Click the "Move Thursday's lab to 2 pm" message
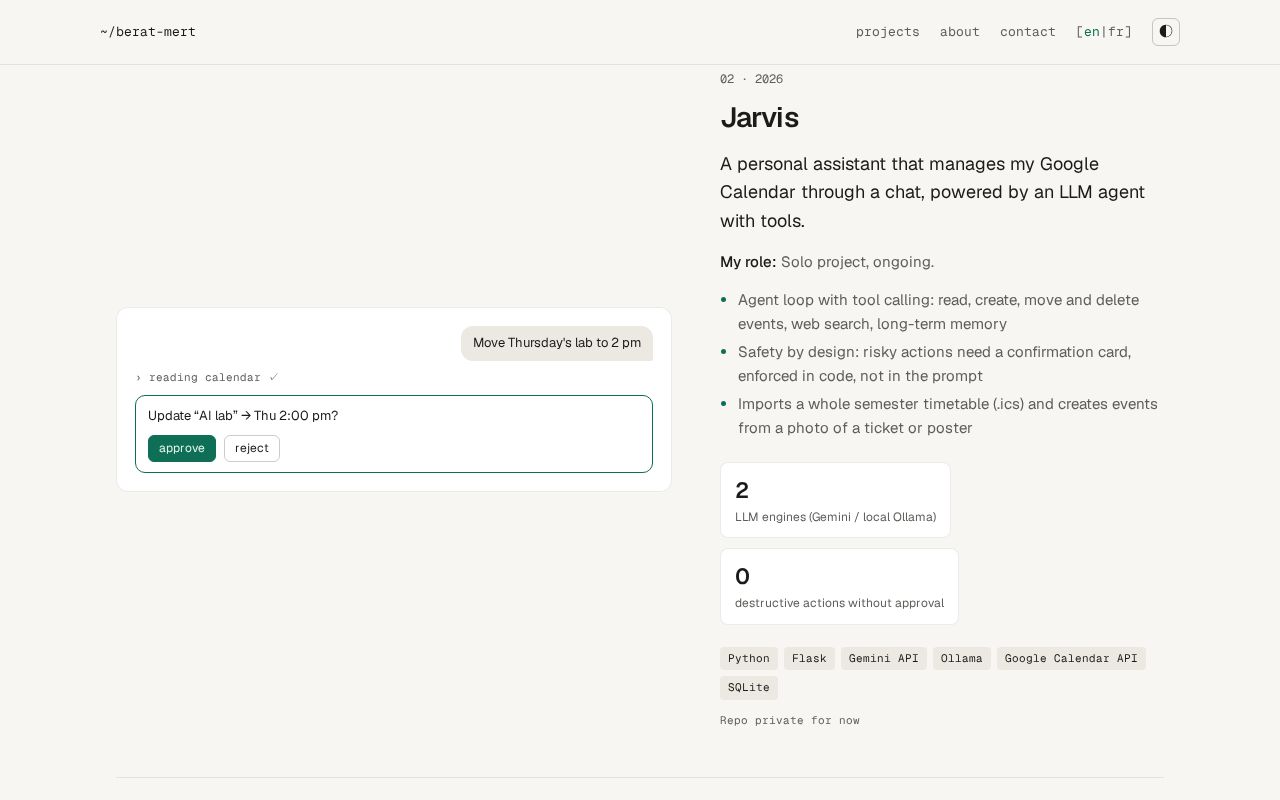Image resolution: width=1280 pixels, height=800 pixels. (x=557, y=343)
